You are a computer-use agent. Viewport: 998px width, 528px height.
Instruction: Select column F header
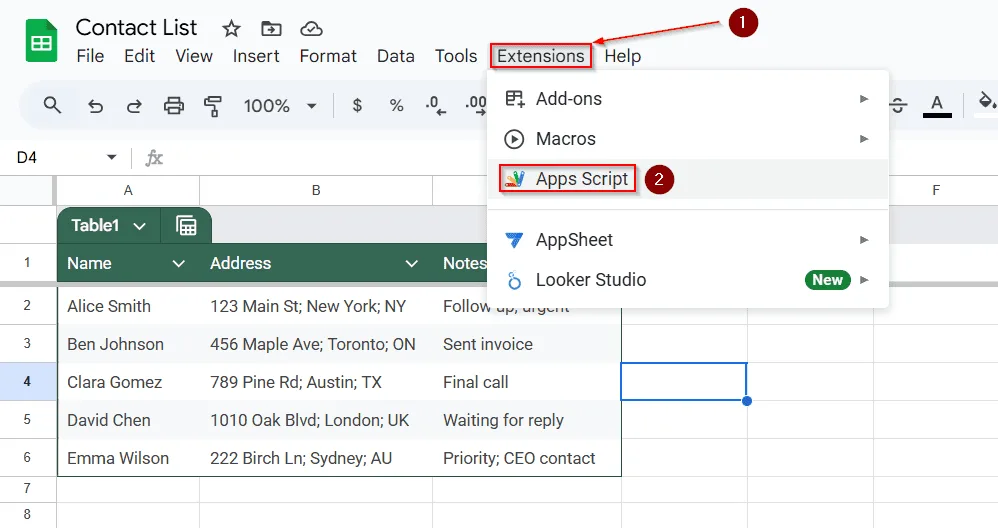tap(936, 190)
